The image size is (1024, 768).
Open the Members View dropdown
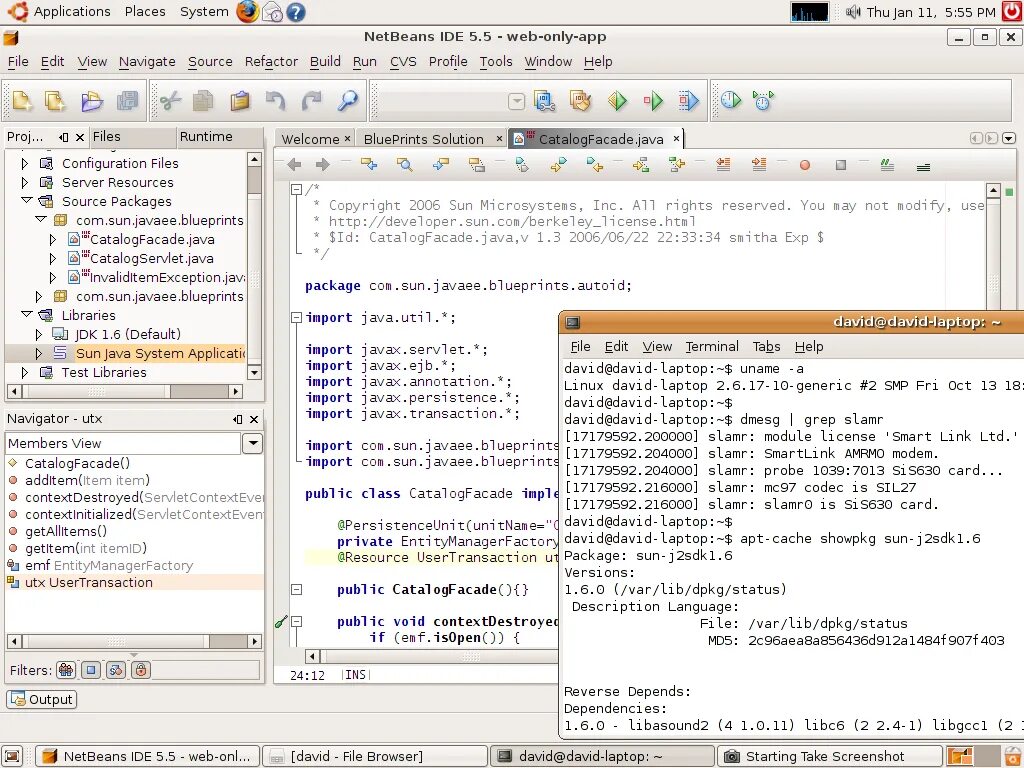[252, 443]
